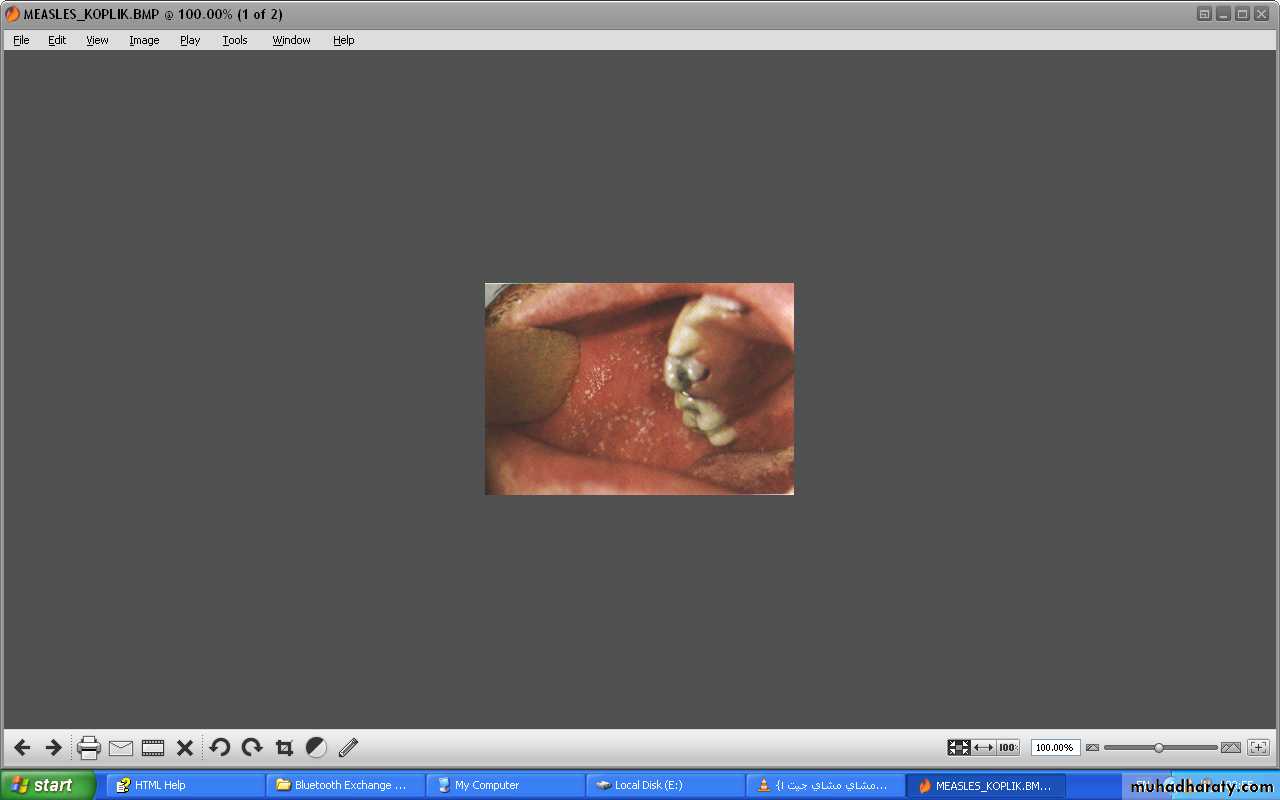The image size is (1280, 800).
Task: Click the zoom slider handle
Action: 1159,747
